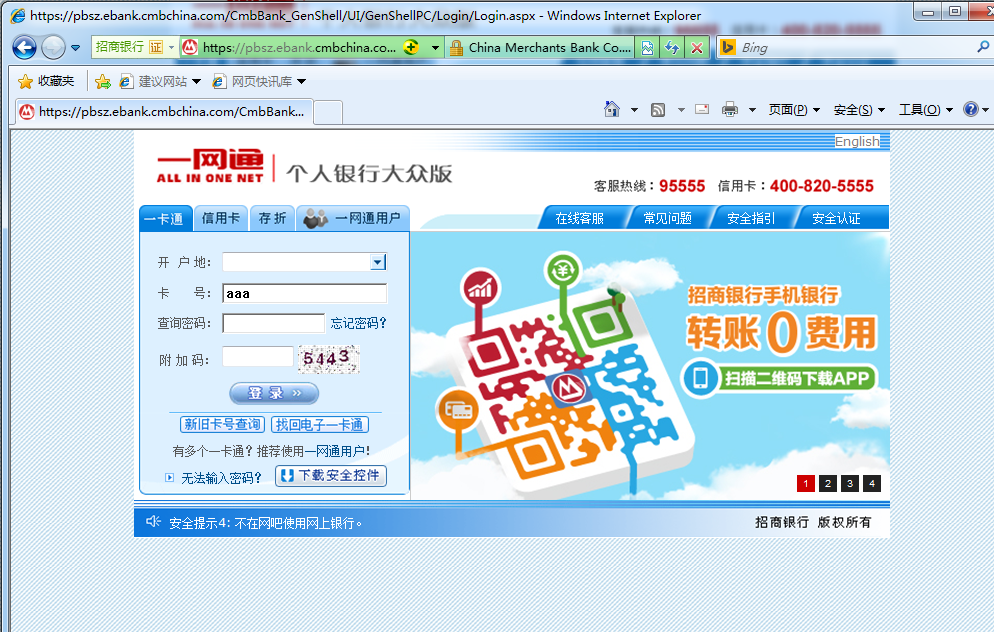Open the 安全认证 security certification tab
Viewport: 994px width, 632px height.
pyautogui.click(x=836, y=219)
